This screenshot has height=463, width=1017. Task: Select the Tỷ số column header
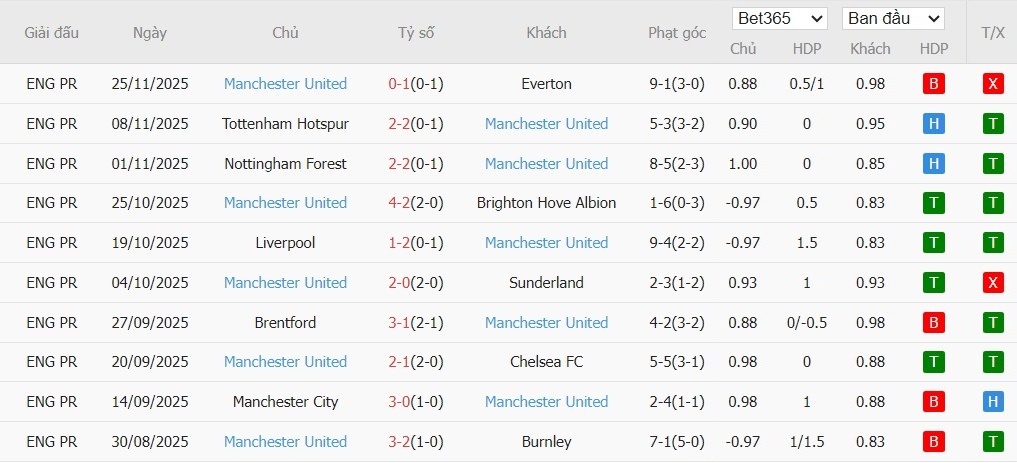pyautogui.click(x=416, y=33)
